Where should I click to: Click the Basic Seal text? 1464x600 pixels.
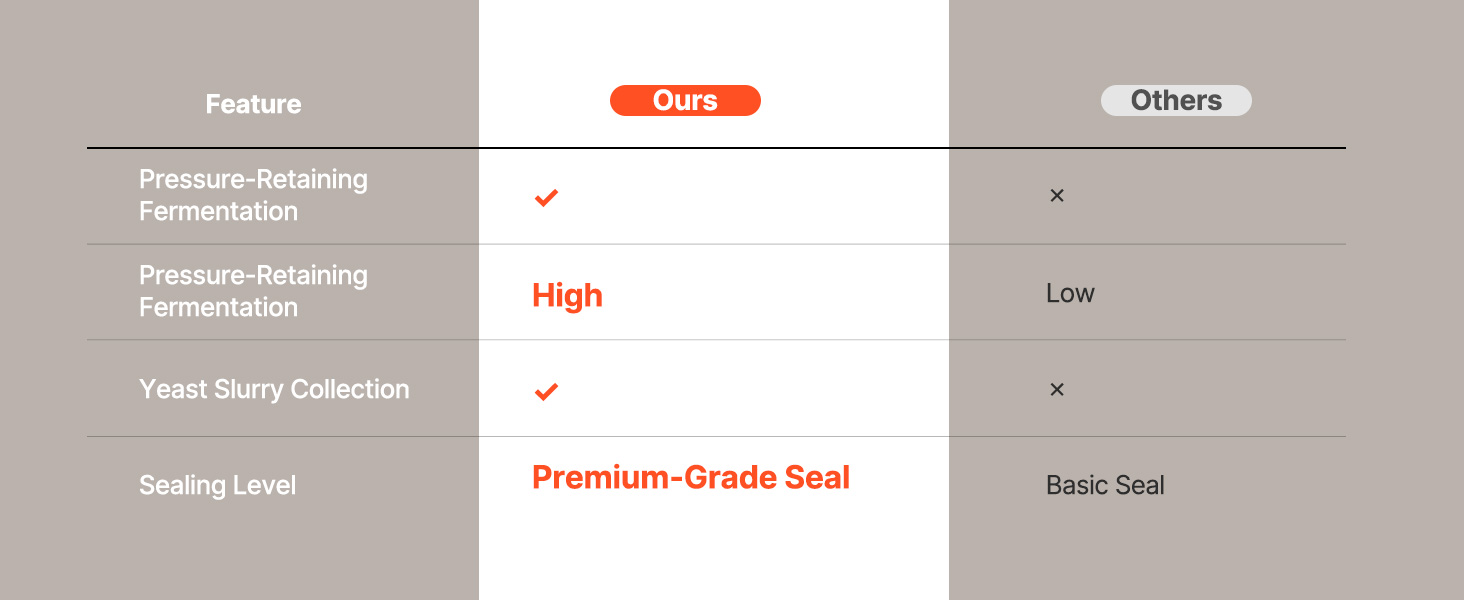coord(1105,485)
